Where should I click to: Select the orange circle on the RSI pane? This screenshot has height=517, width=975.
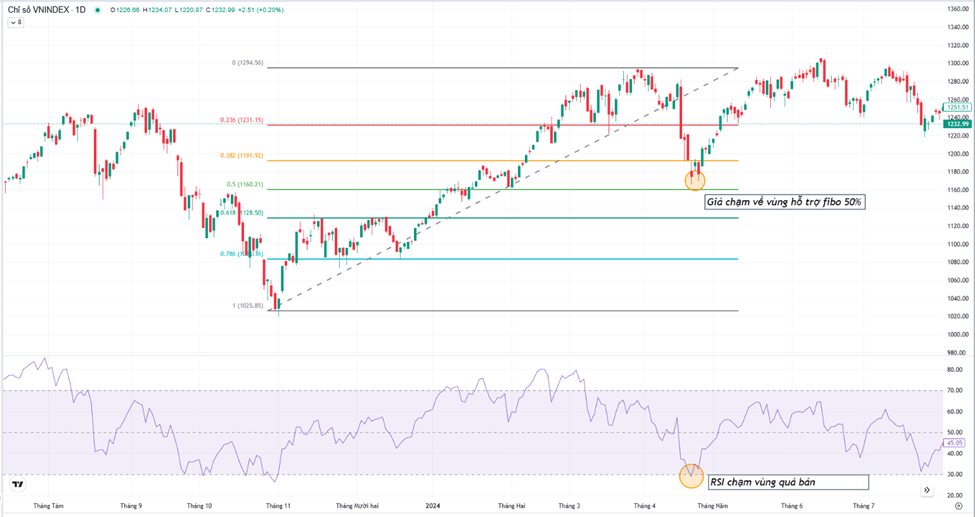tap(691, 475)
